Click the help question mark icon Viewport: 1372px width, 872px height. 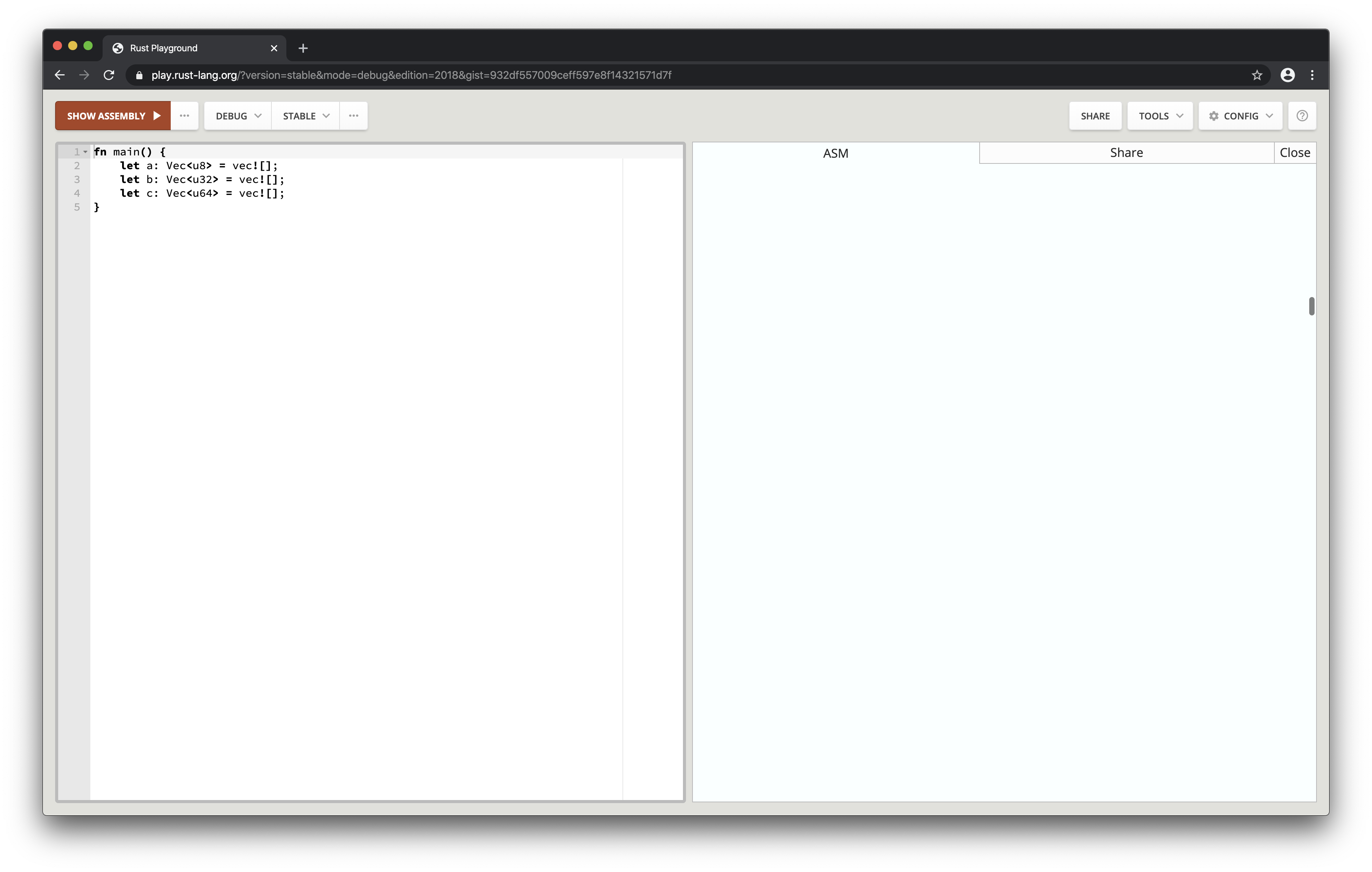[x=1301, y=116]
